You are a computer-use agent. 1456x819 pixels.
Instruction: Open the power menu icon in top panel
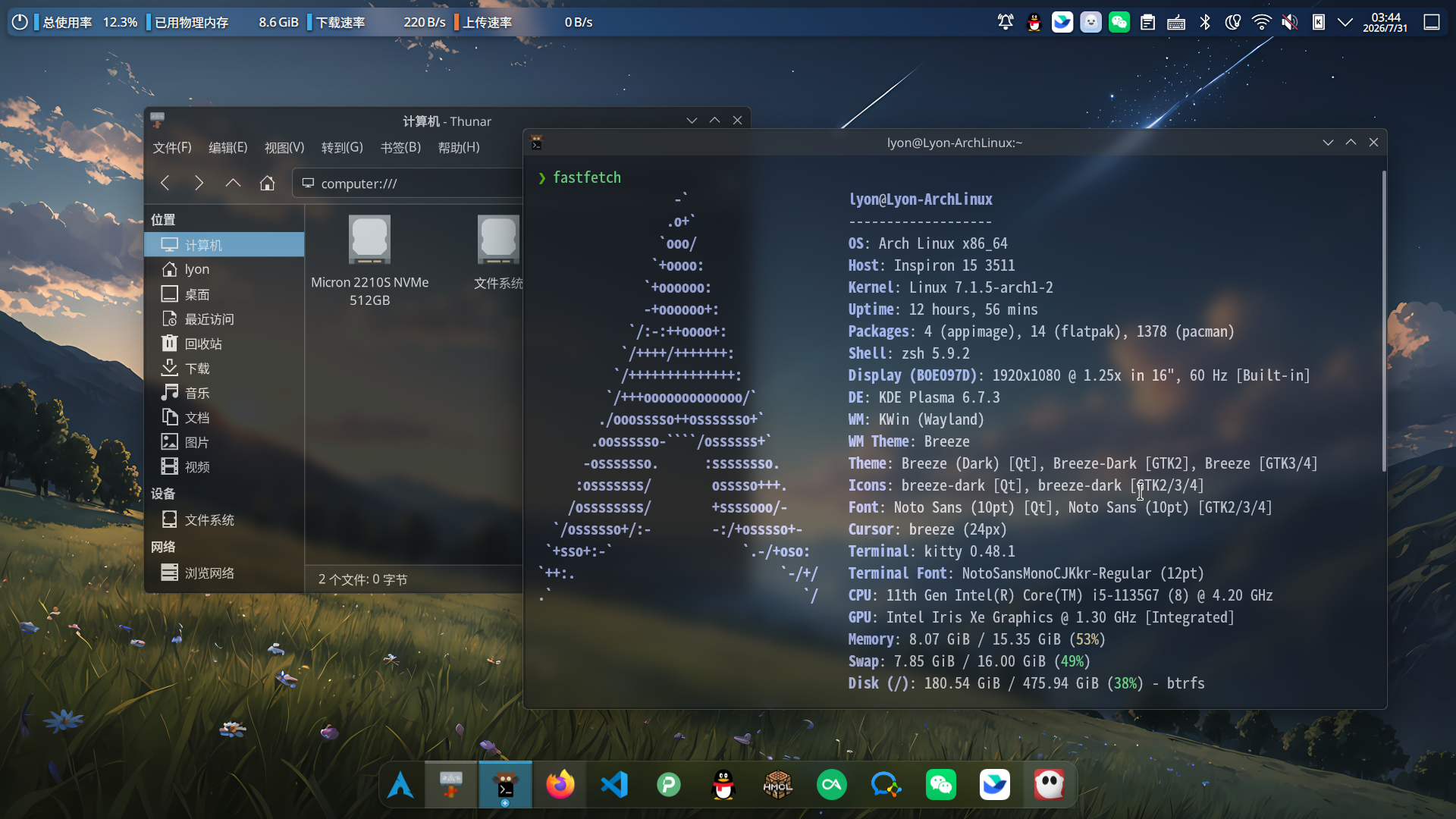coord(20,22)
